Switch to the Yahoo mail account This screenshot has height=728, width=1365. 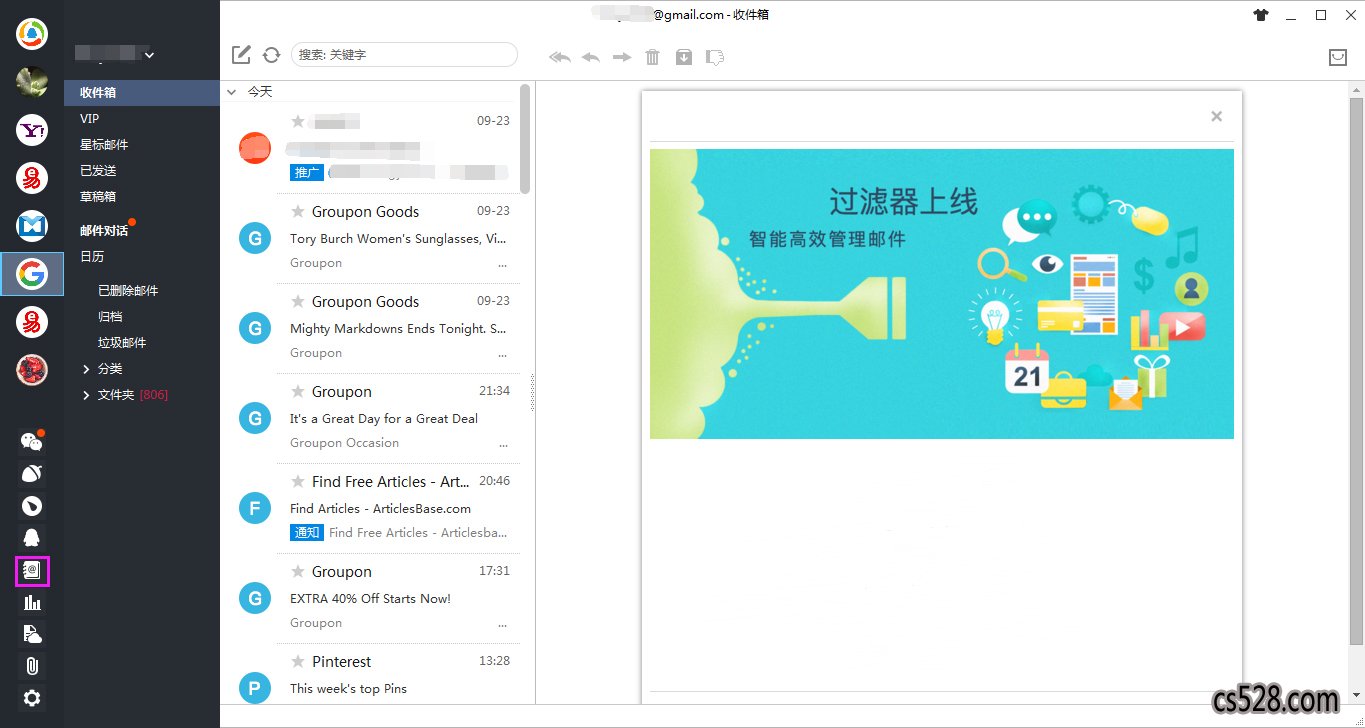[x=32, y=129]
